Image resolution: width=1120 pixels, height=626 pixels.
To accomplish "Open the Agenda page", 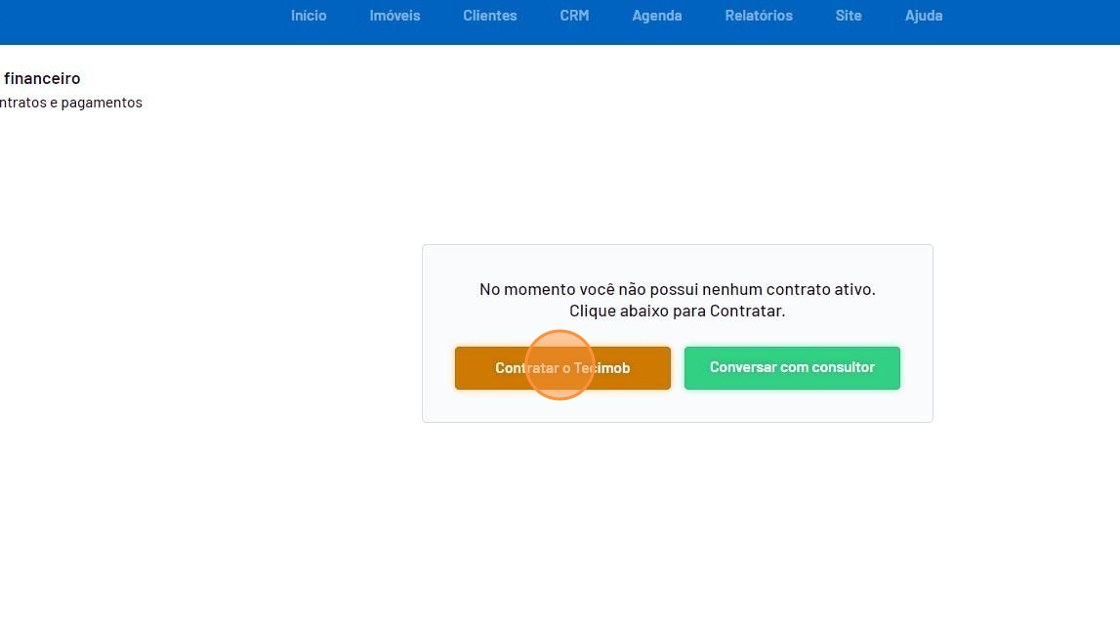I will click(656, 16).
